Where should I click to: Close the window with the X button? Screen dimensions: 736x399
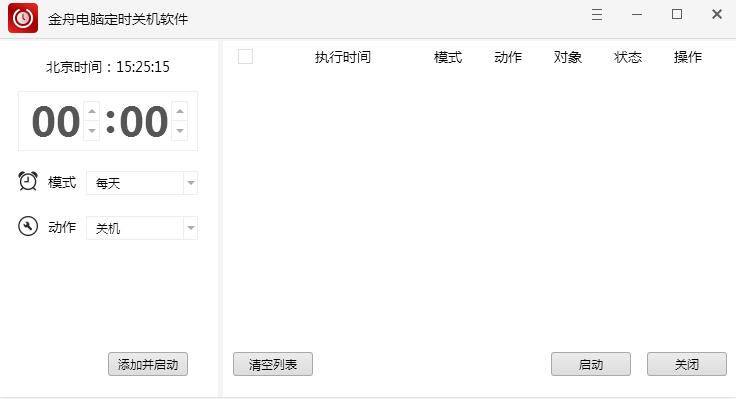(717, 14)
